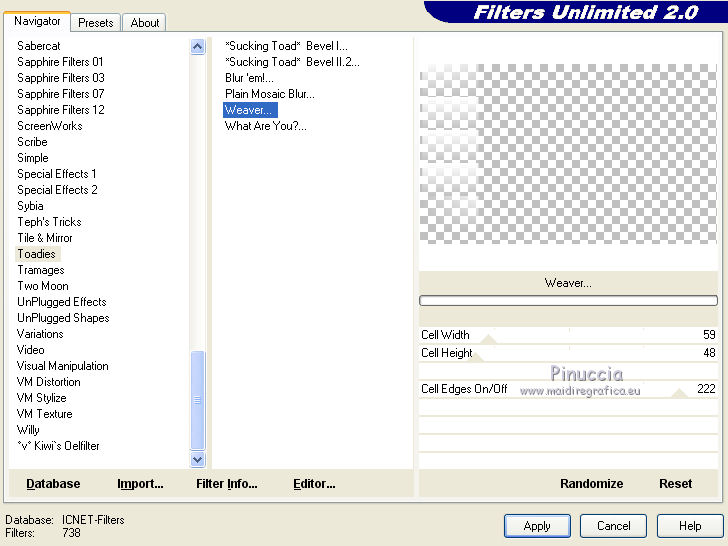
Task: Click the Cell Edges value 222
Action: 706,389
